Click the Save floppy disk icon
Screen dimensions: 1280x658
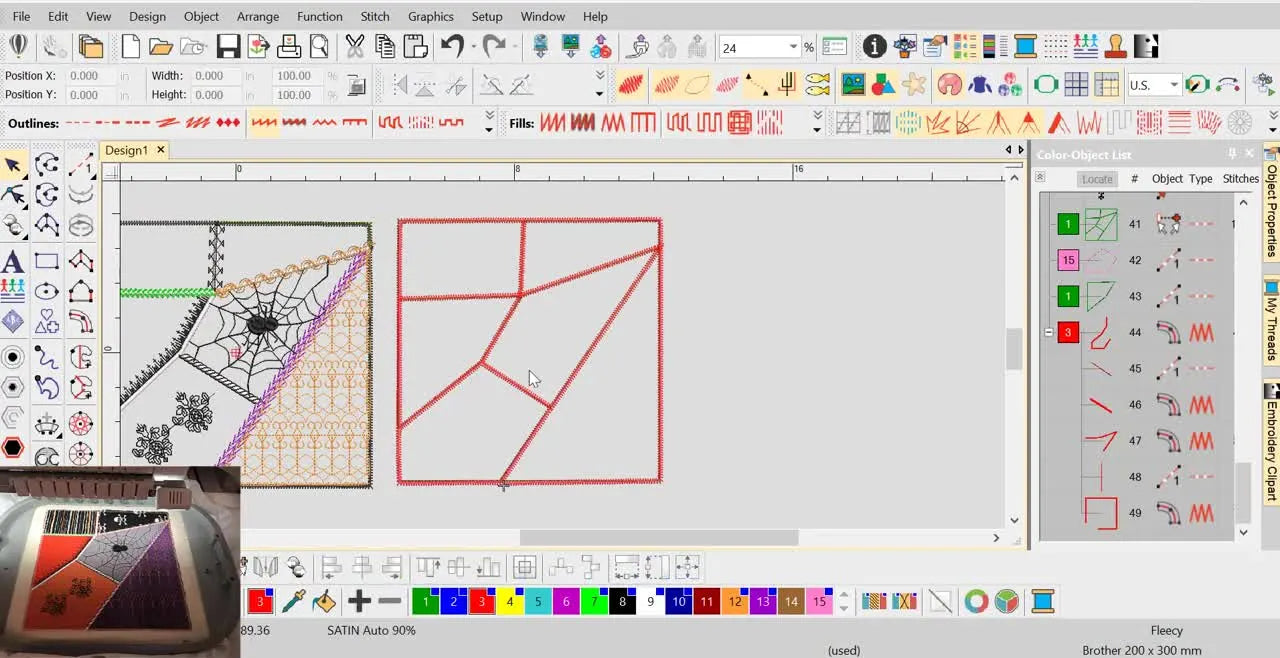(228, 47)
